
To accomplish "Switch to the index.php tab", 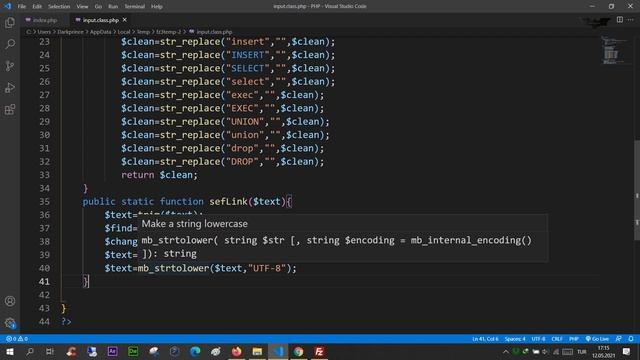I will point(44,20).
